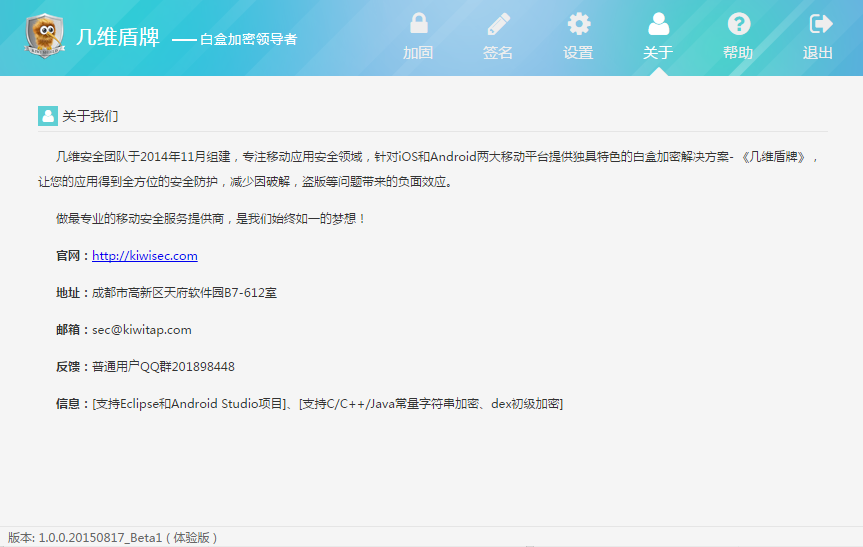Click the exit arrow 退出 icon
863x547 pixels.
point(820,24)
